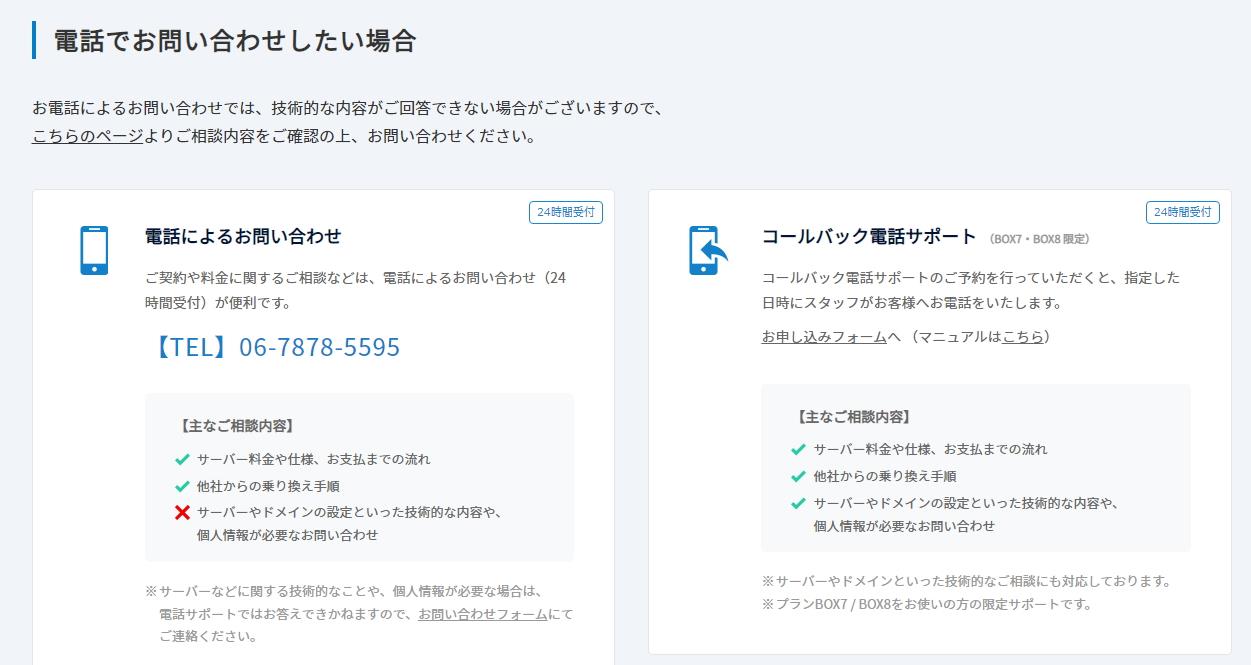Open こちらのページ link
Image resolution: width=1251 pixels, height=665 pixels.
click(85, 137)
